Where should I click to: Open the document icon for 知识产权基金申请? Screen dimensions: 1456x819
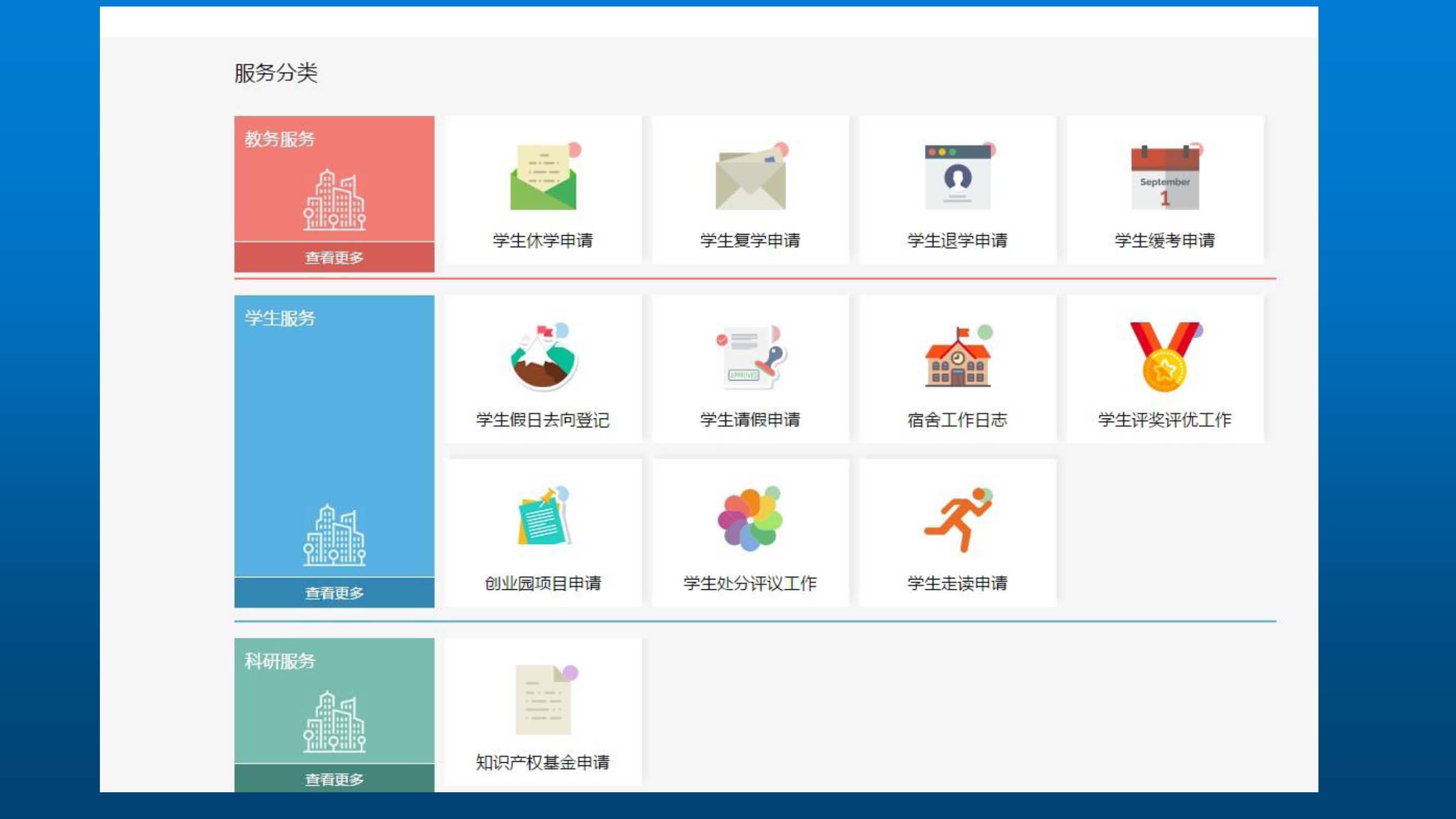pyautogui.click(x=543, y=700)
